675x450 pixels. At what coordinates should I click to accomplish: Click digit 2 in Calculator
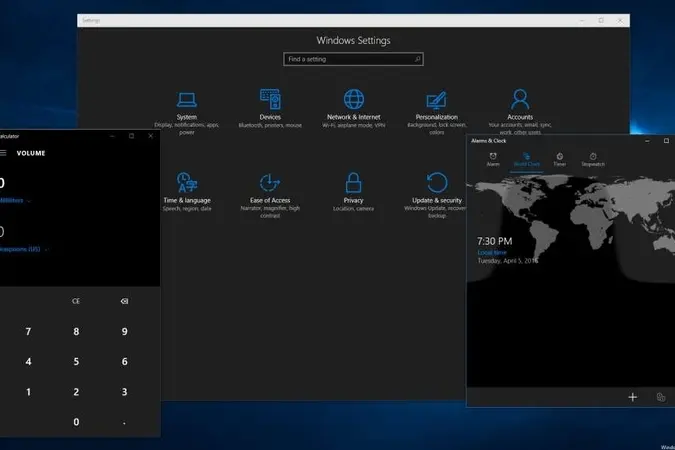76,392
